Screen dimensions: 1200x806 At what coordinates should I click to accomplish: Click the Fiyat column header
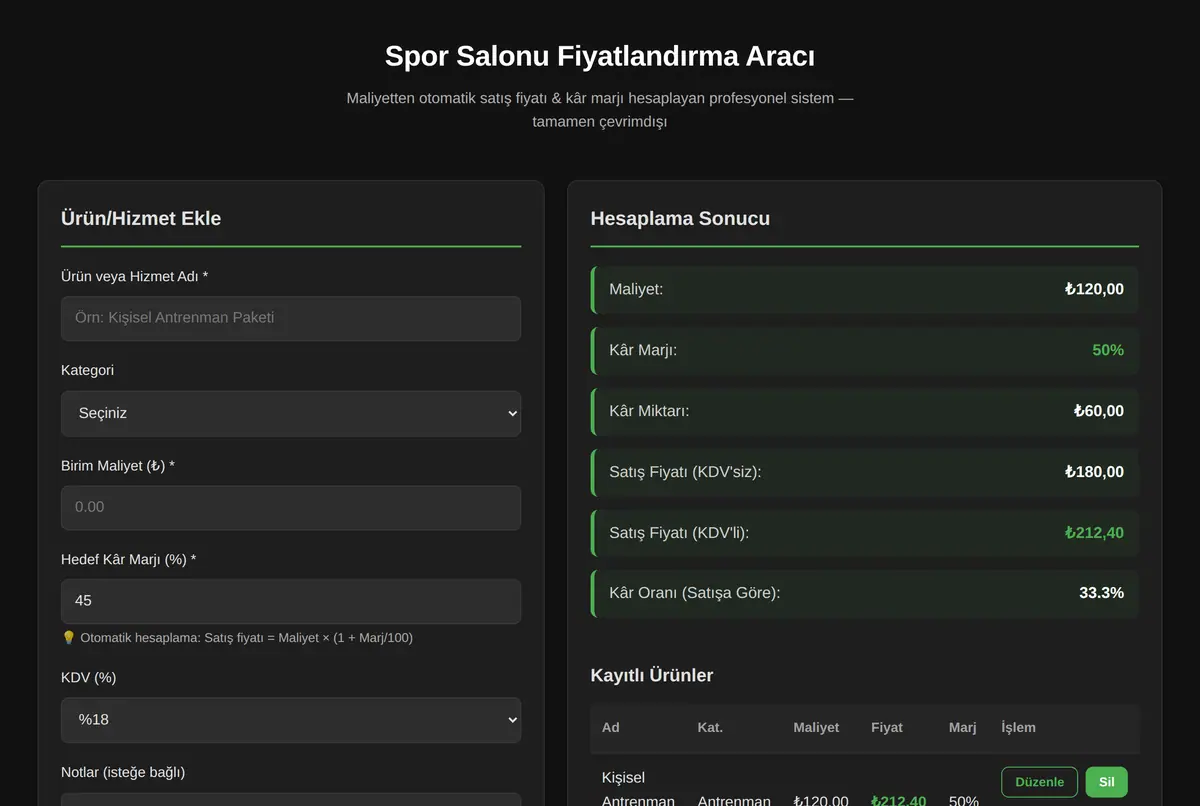click(887, 727)
